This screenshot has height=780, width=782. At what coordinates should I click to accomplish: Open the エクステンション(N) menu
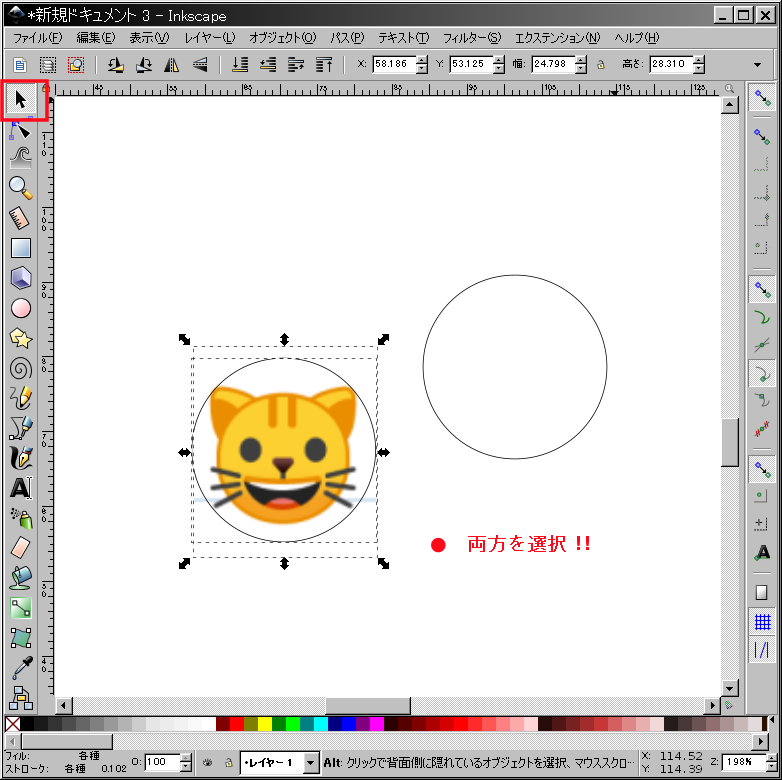pos(557,38)
